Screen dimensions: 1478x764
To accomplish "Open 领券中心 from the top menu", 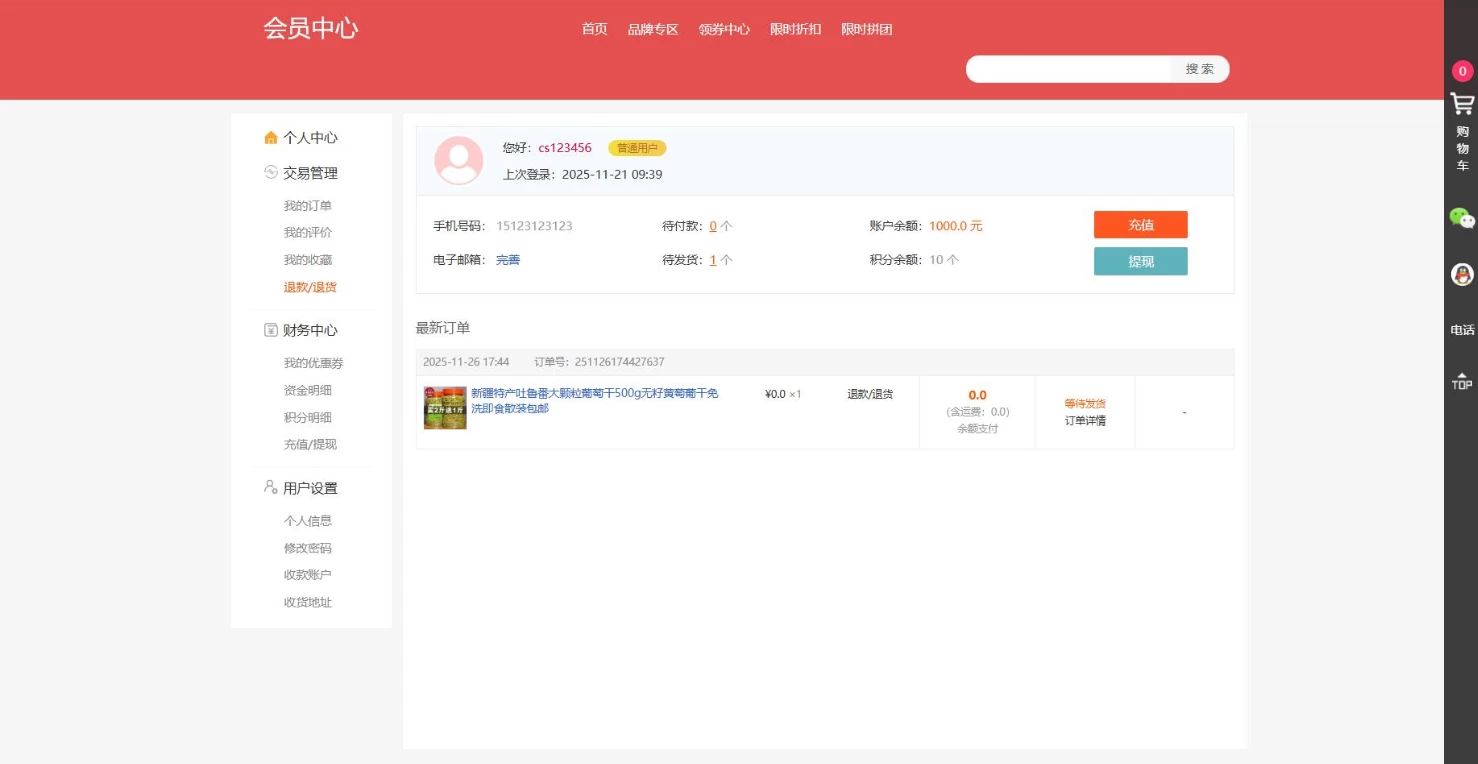I will pyautogui.click(x=724, y=29).
